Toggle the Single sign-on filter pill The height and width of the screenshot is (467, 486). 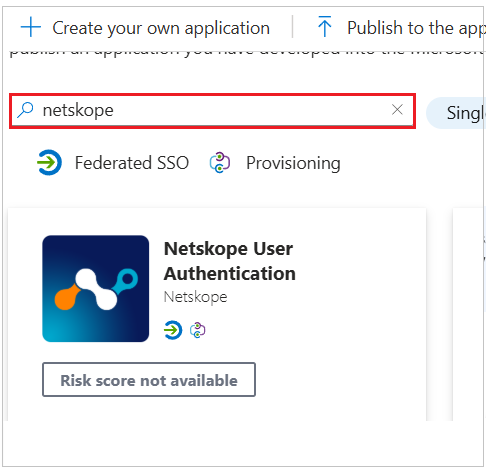456,113
